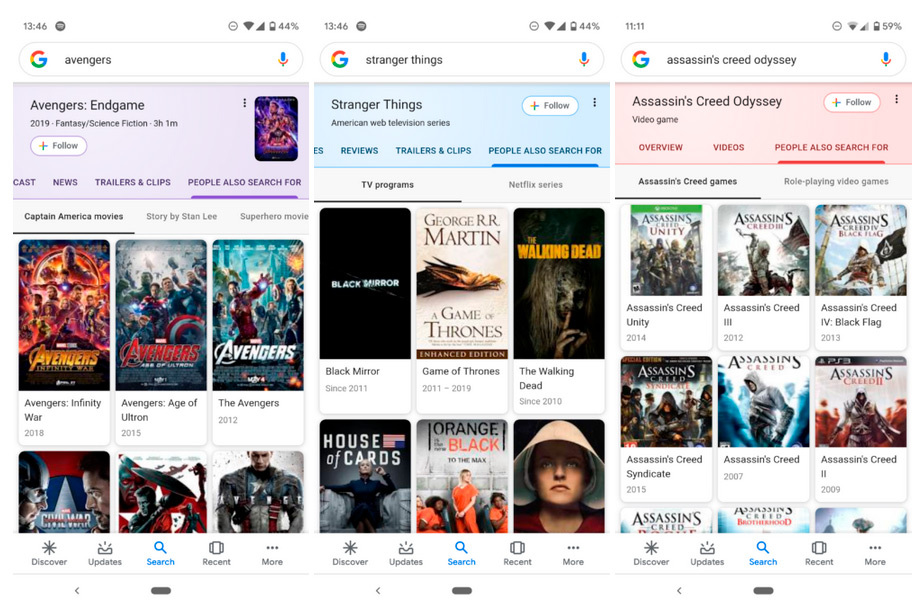Open More in the stranger things screen bottom bar

(573, 554)
